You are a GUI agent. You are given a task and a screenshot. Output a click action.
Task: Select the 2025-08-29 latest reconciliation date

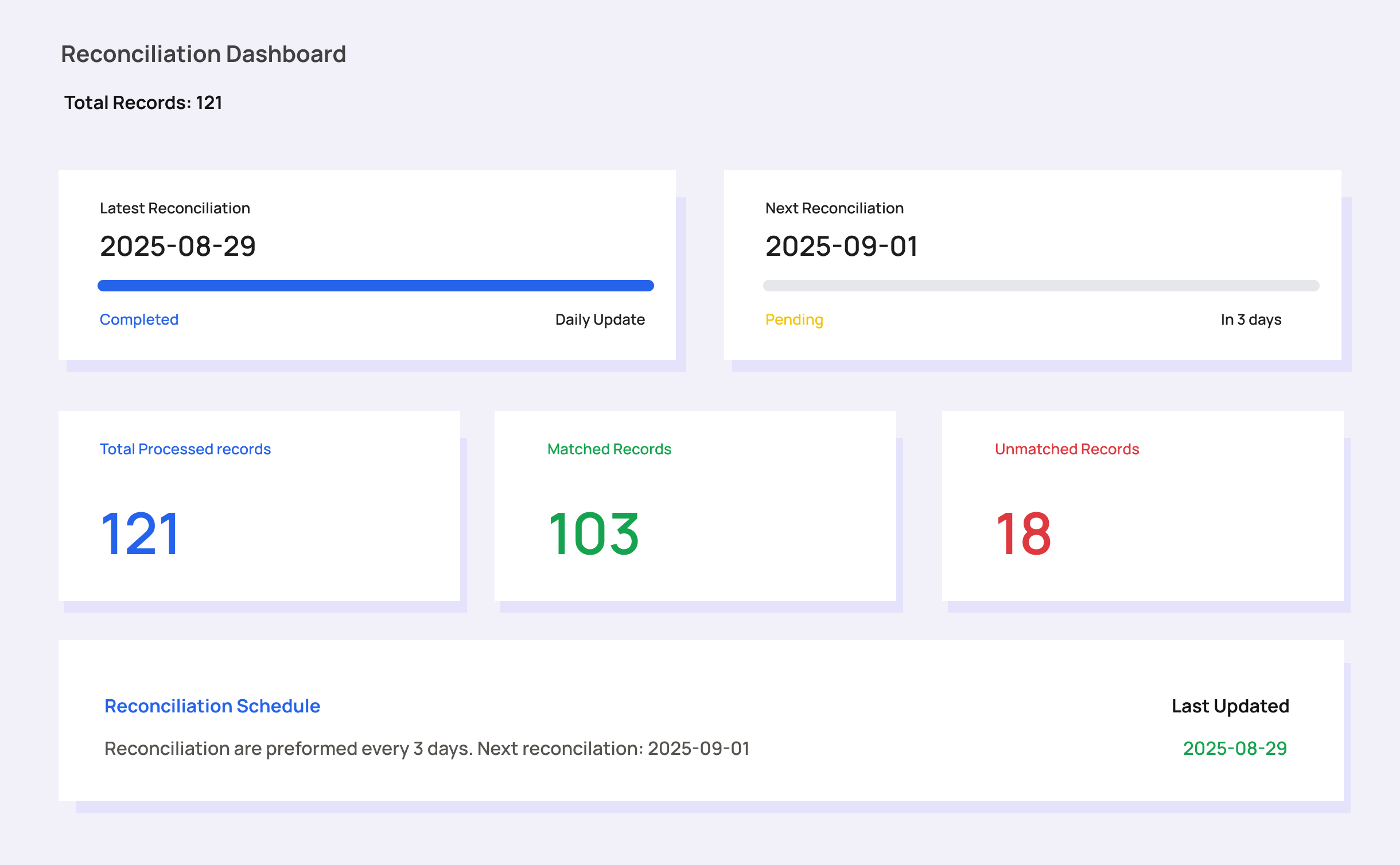[178, 246]
